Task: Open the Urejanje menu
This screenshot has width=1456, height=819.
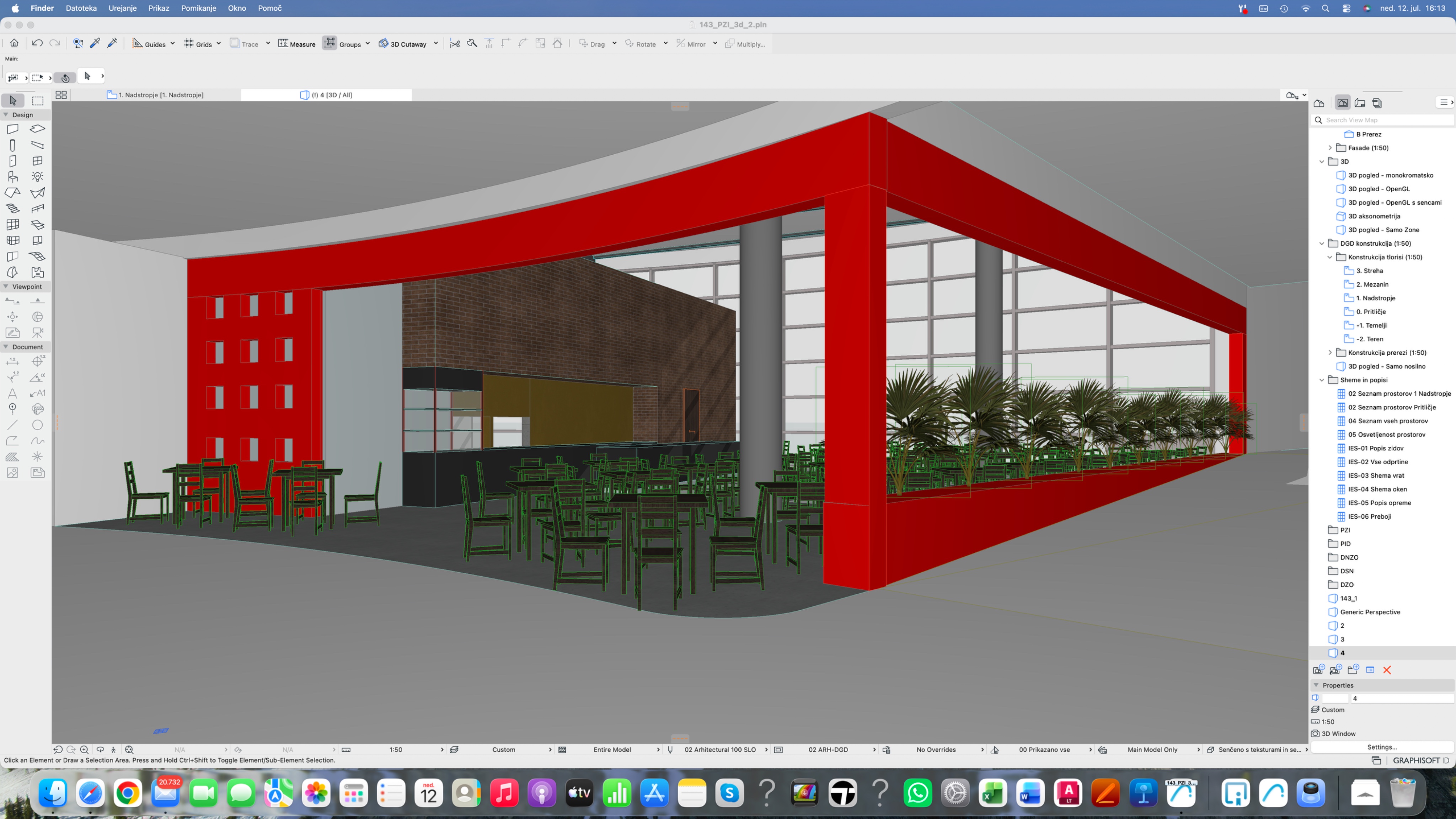Action: pyautogui.click(x=123, y=9)
